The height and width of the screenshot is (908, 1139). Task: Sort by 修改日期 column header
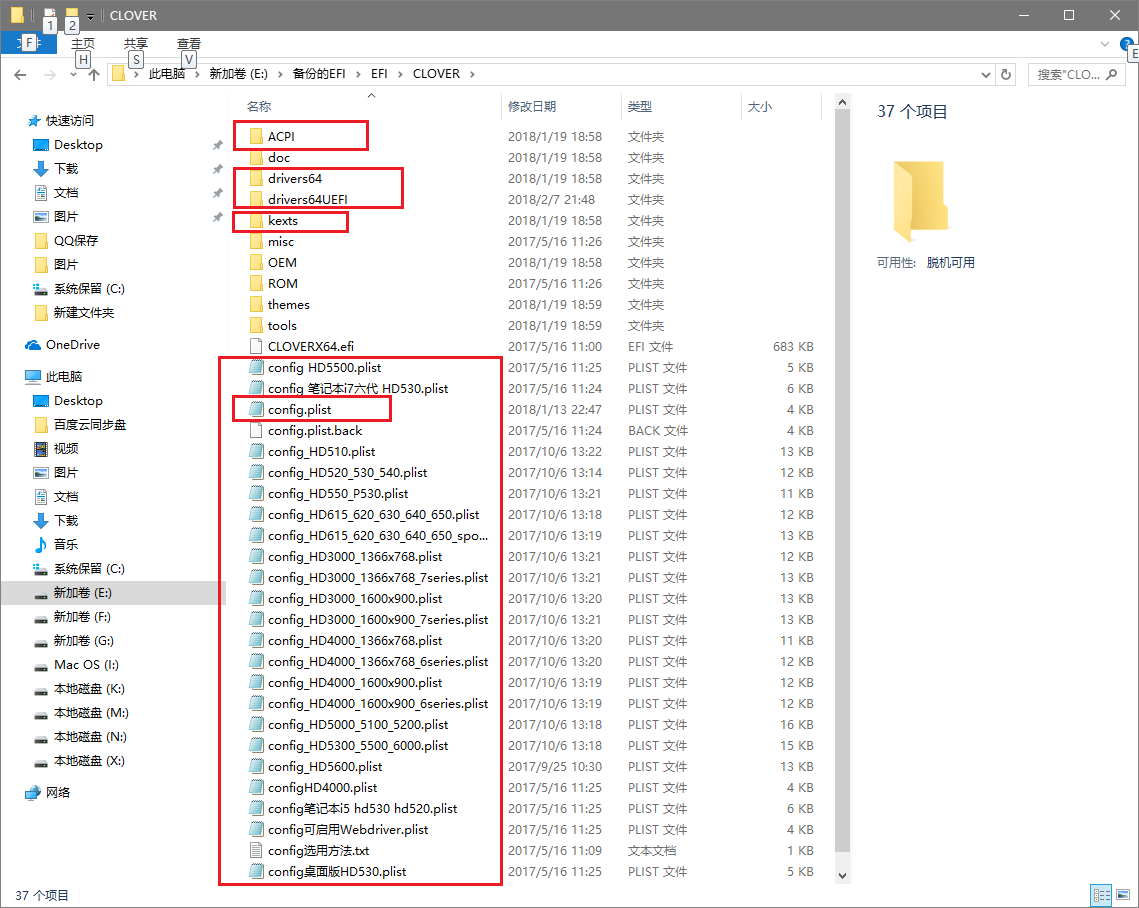[532, 107]
